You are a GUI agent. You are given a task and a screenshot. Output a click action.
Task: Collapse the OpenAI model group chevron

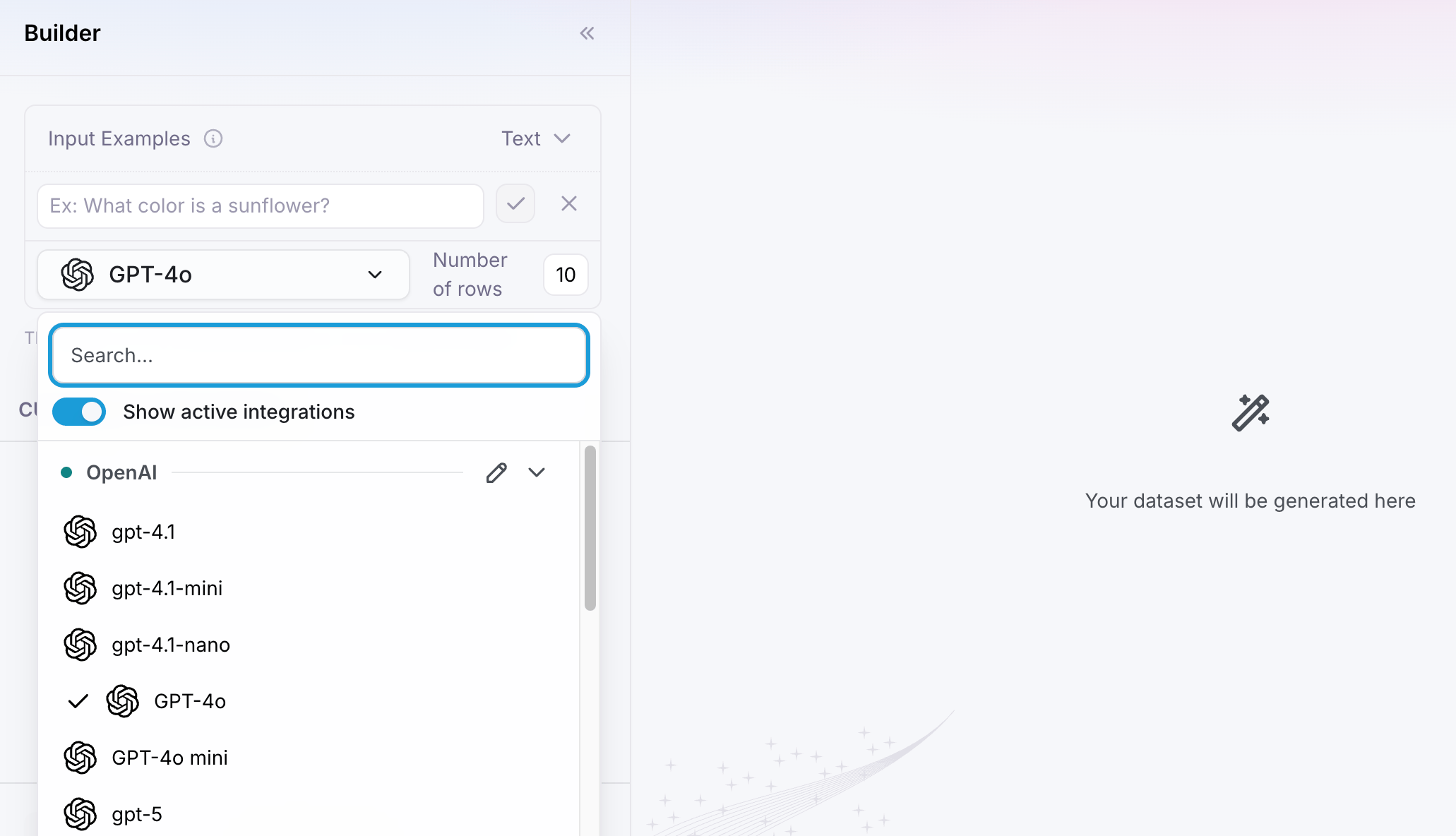[x=537, y=472]
